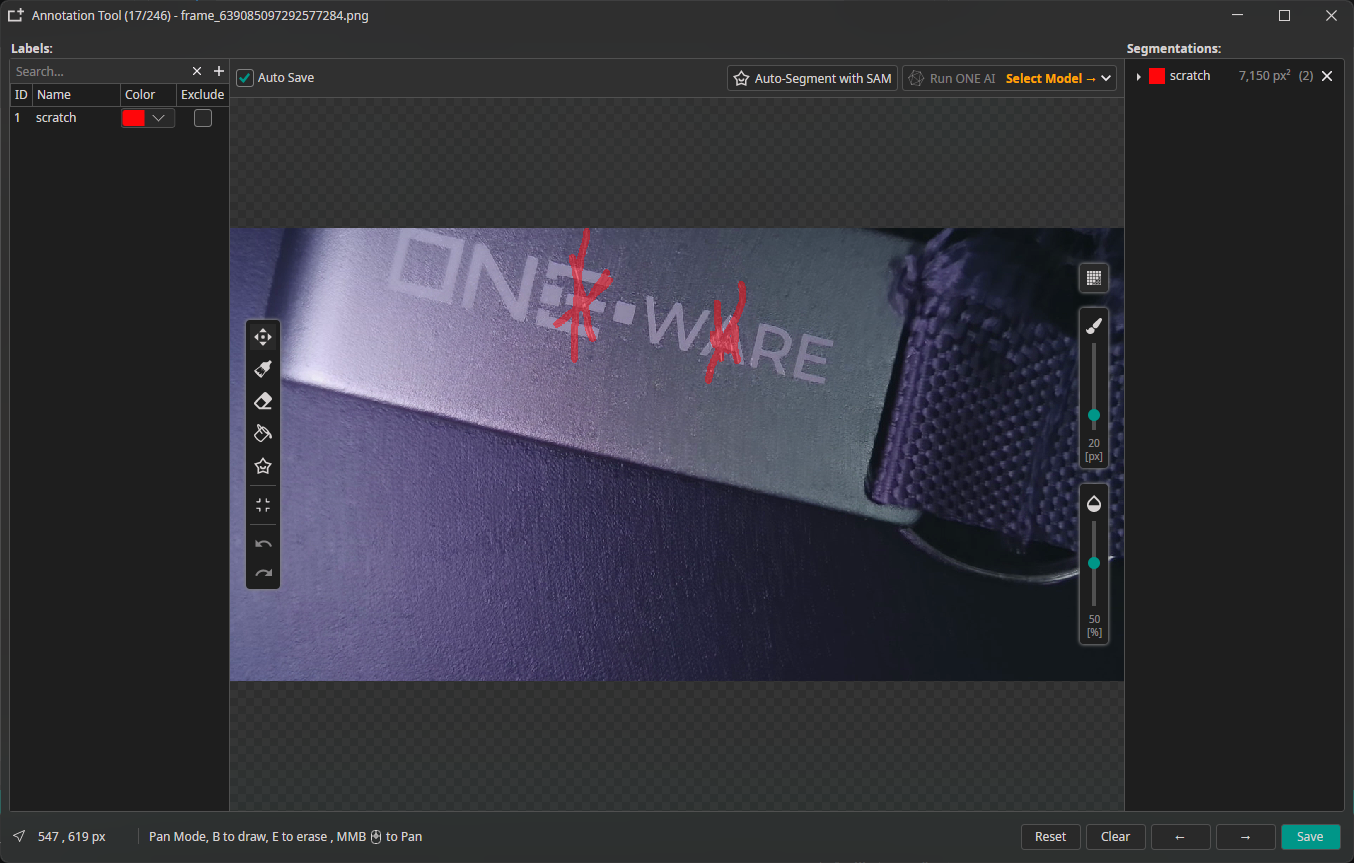Click the red swatch in Segmentations list
1354x863 pixels.
(x=1157, y=76)
